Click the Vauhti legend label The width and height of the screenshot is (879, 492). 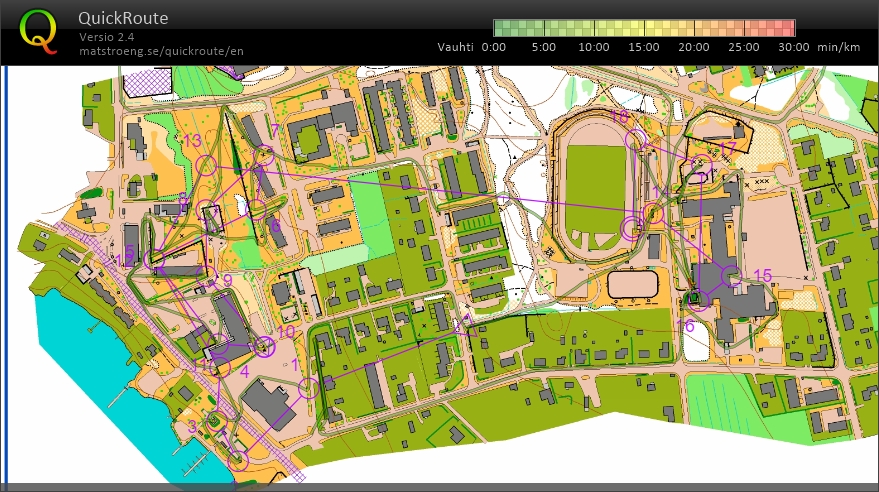coord(455,47)
